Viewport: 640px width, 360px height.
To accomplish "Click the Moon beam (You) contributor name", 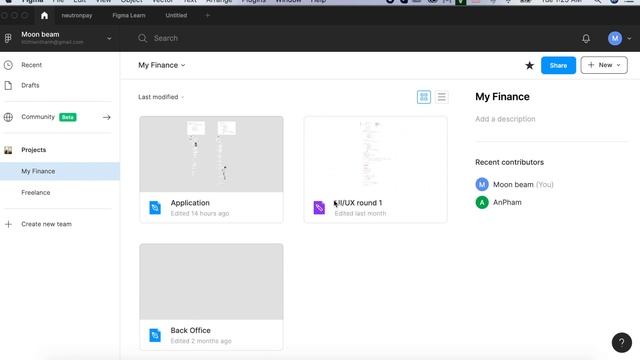I will click(x=523, y=184).
